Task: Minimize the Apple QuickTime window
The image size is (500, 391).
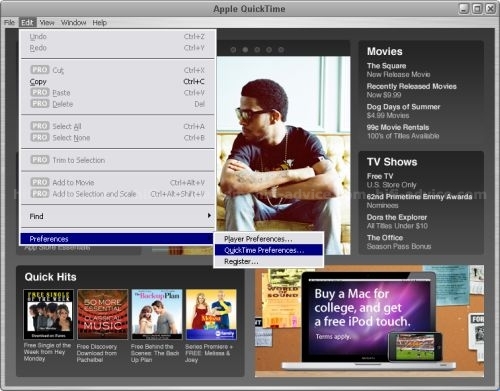Action: 464,9
